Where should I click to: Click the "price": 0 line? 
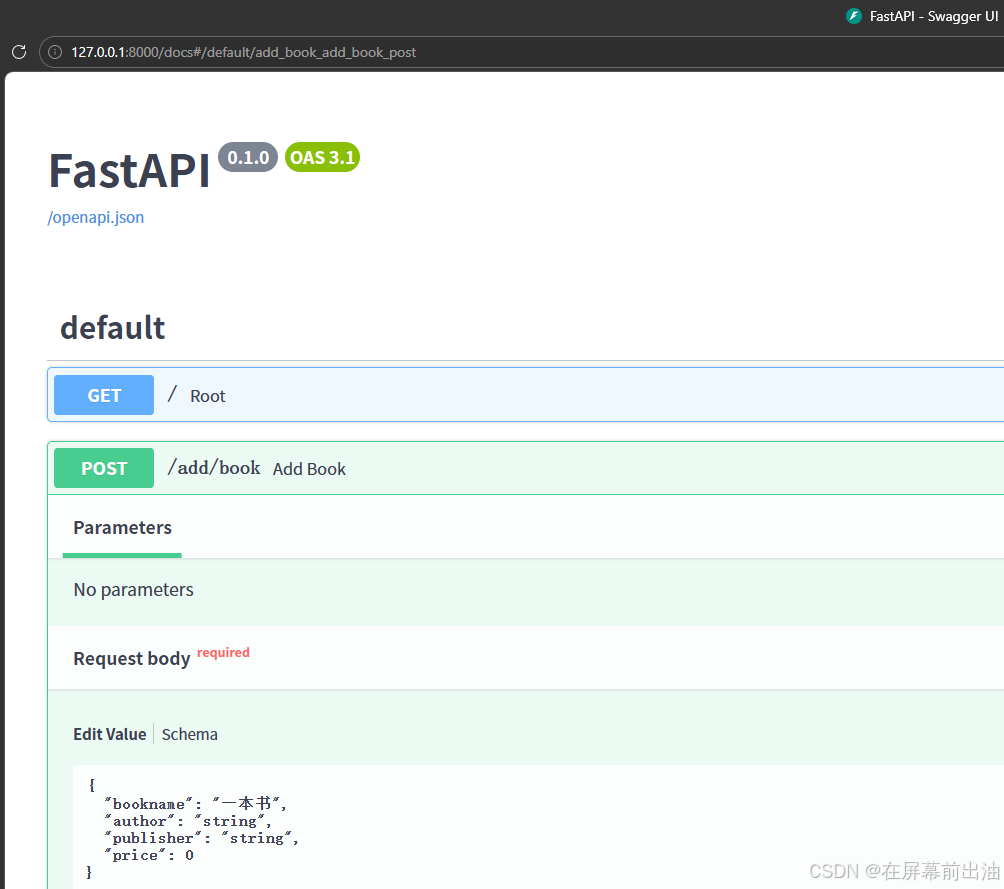tap(149, 856)
